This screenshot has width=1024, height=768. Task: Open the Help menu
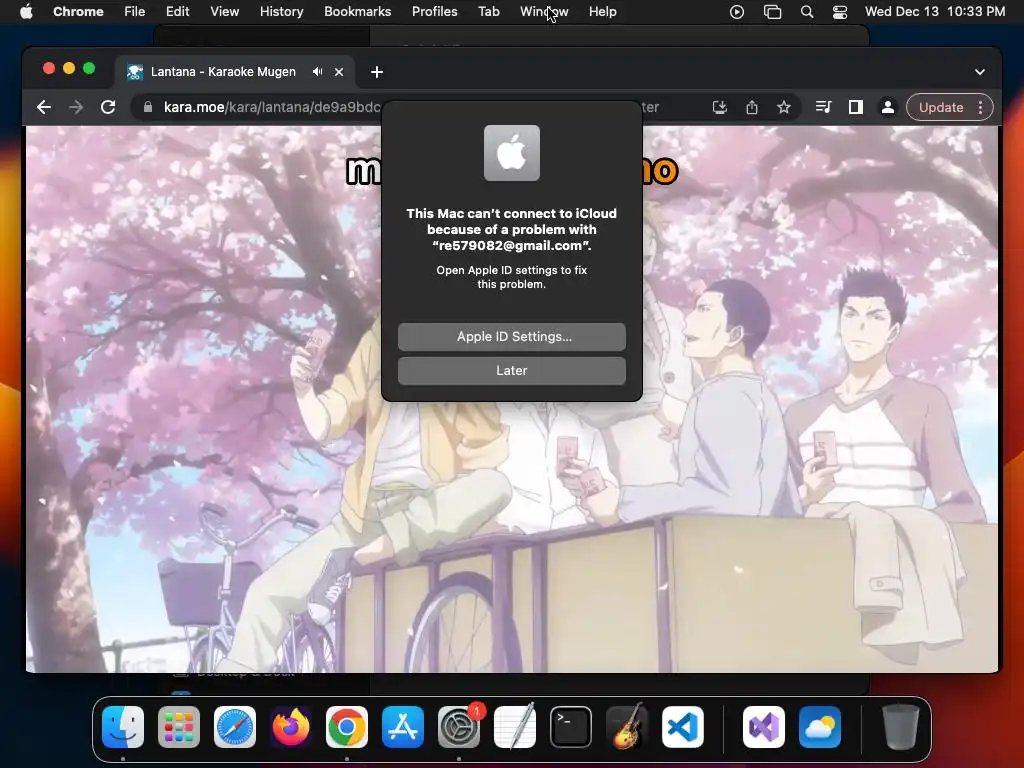coord(602,12)
